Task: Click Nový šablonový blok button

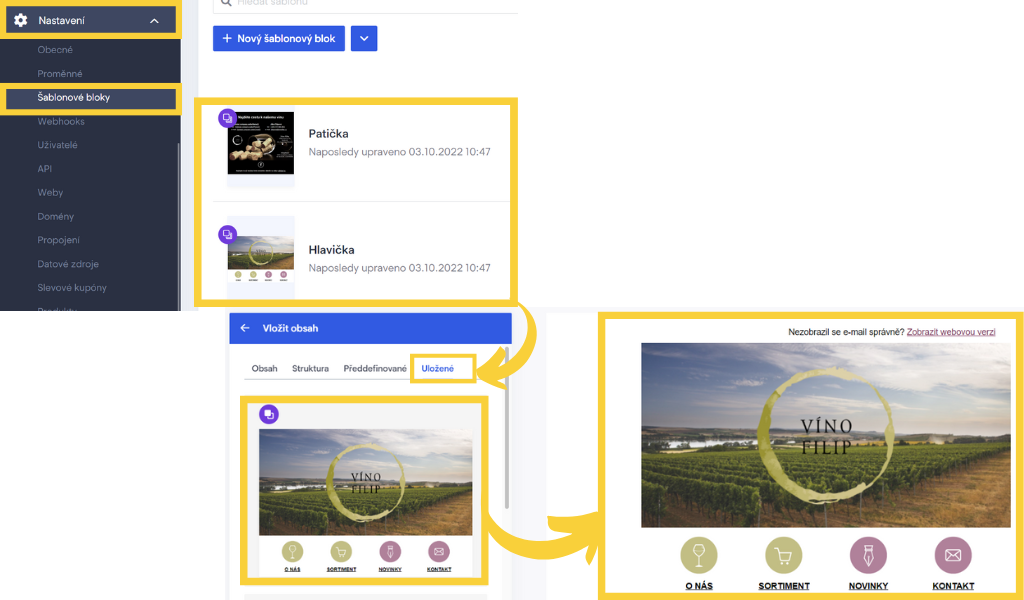Action: point(279,39)
